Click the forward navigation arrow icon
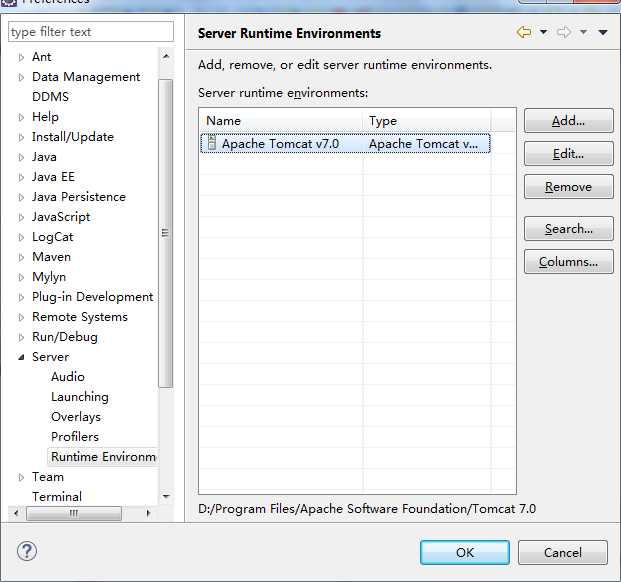The height and width of the screenshot is (582, 621). click(564, 32)
